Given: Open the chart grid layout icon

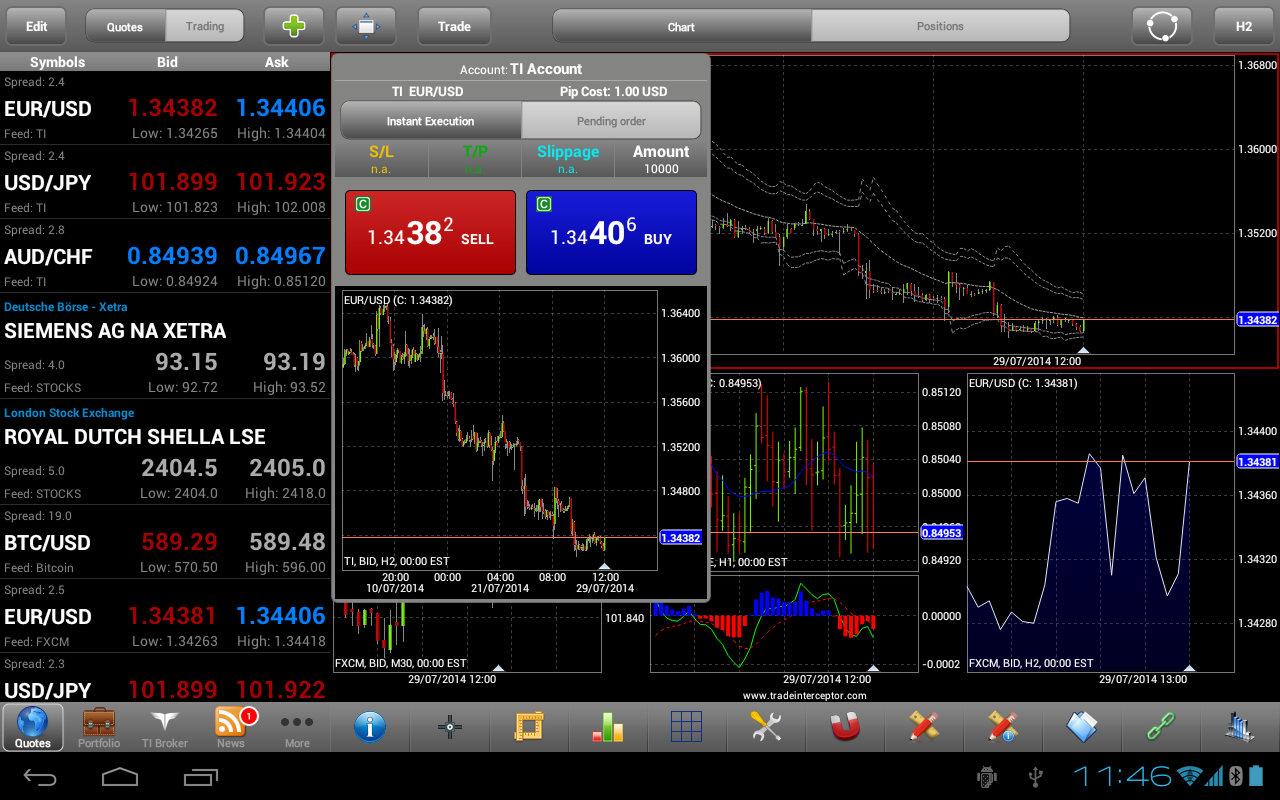Looking at the screenshot, I should click(x=687, y=727).
